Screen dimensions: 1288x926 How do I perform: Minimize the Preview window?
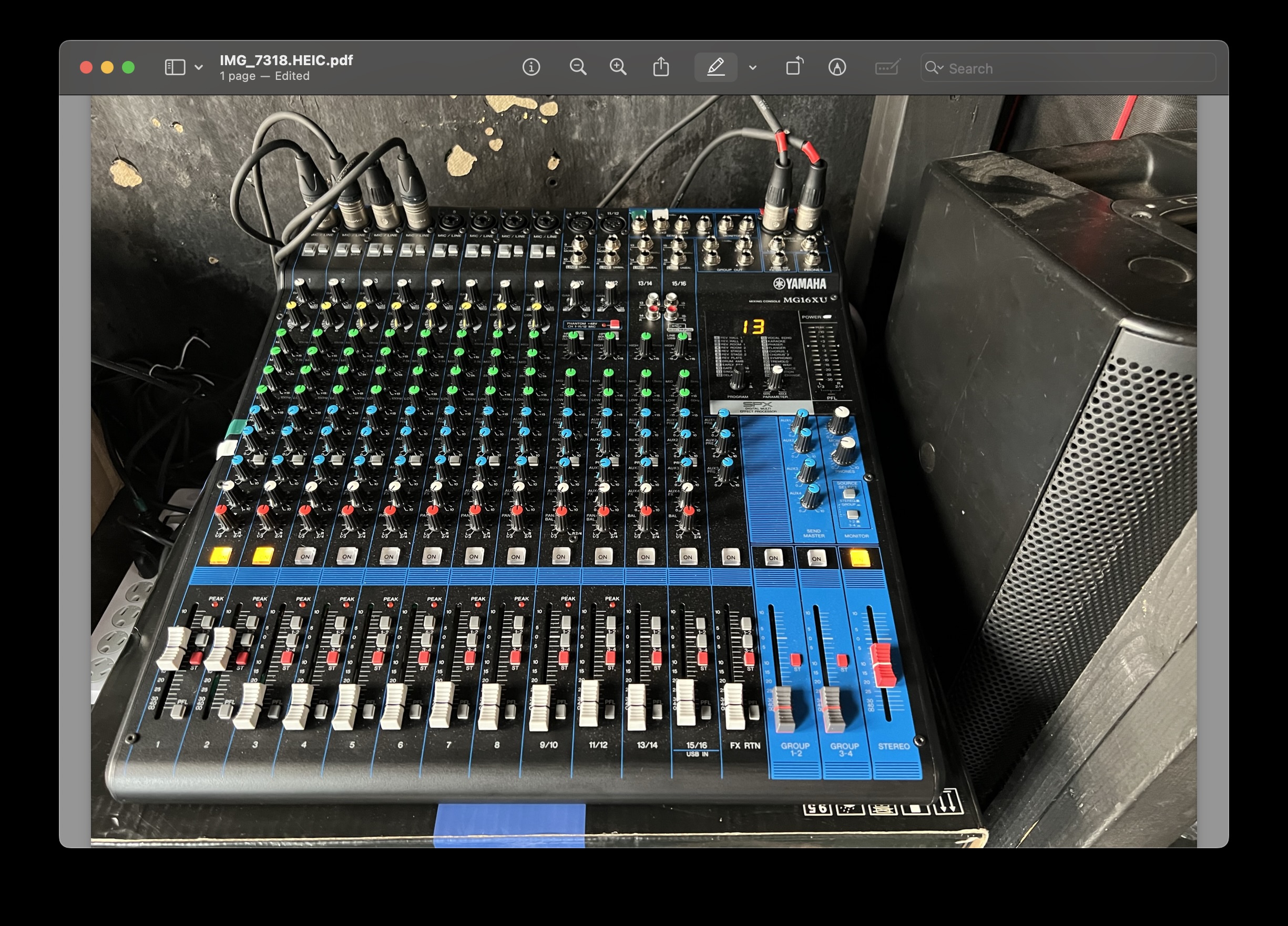pyautogui.click(x=107, y=68)
